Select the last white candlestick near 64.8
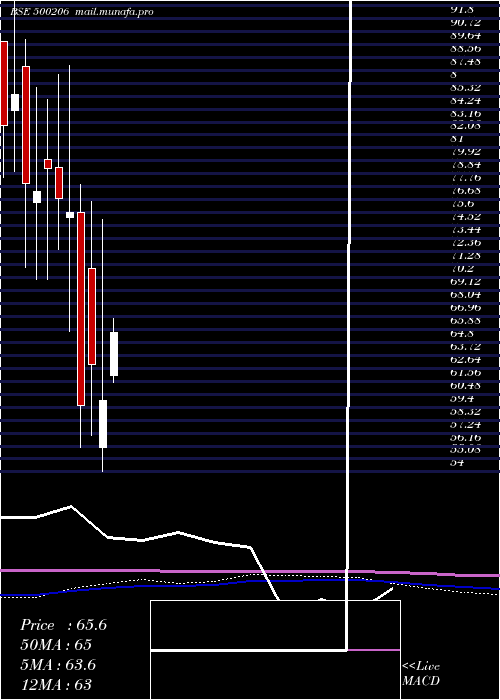 [114, 354]
